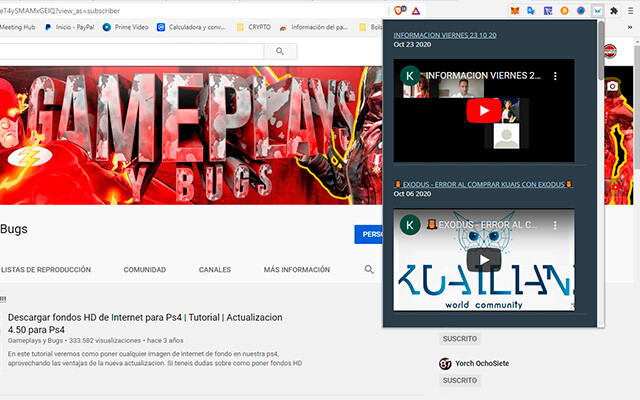Switch to LISTAS DE REPRODUCCIÓN tab

[x=46, y=270]
